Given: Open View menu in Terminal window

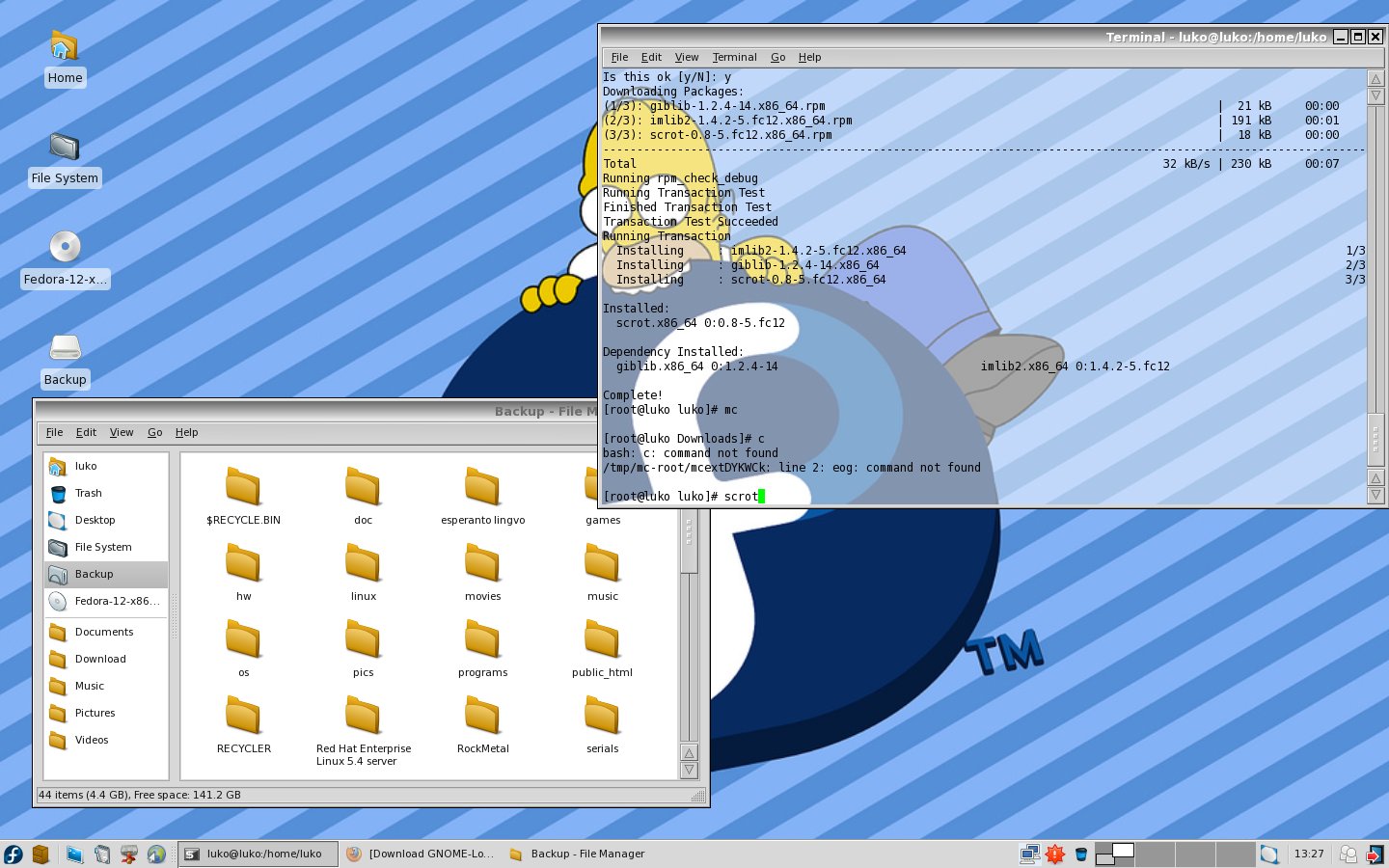Looking at the screenshot, I should 687,57.
